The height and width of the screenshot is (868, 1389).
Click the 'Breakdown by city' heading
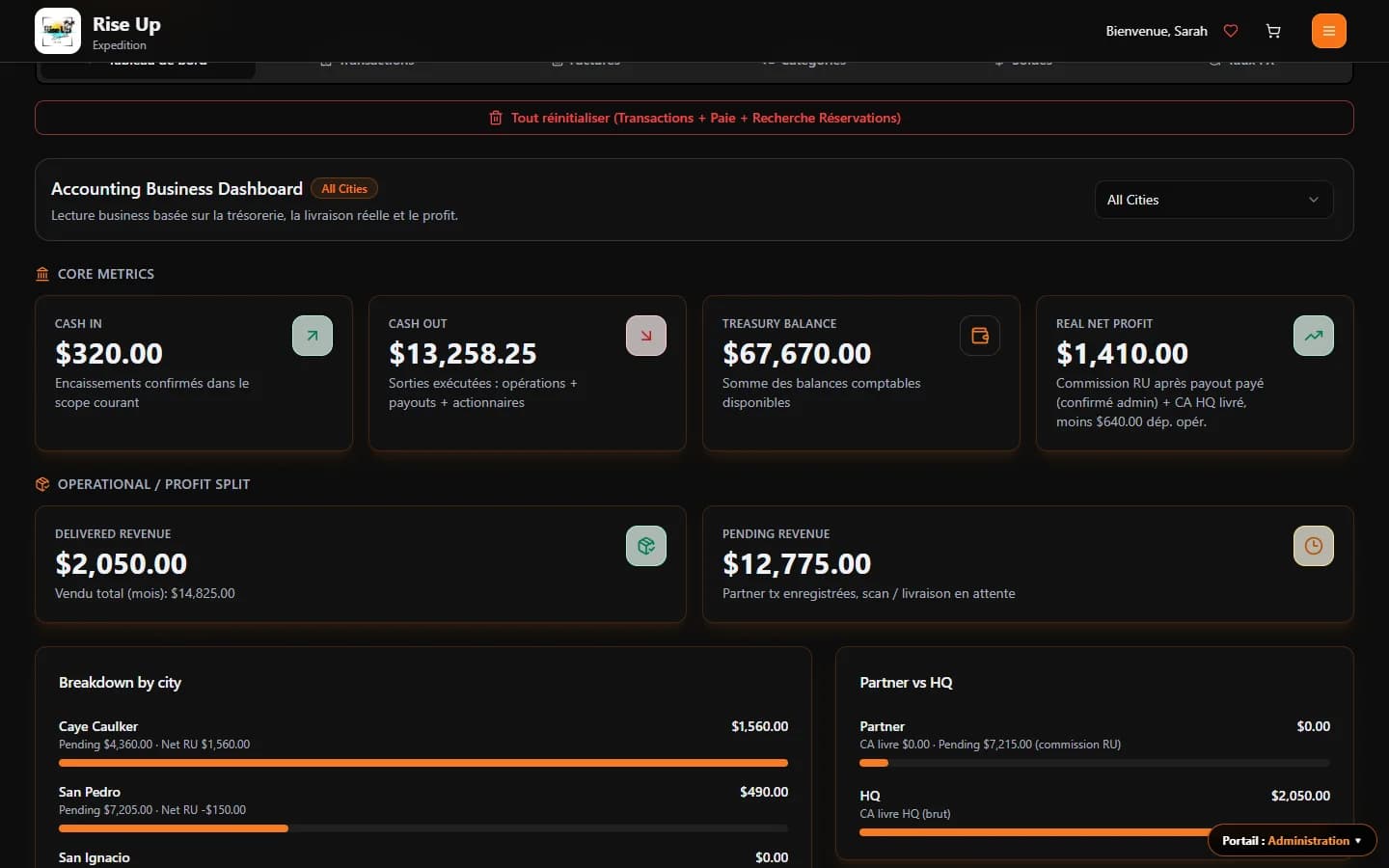coord(120,682)
